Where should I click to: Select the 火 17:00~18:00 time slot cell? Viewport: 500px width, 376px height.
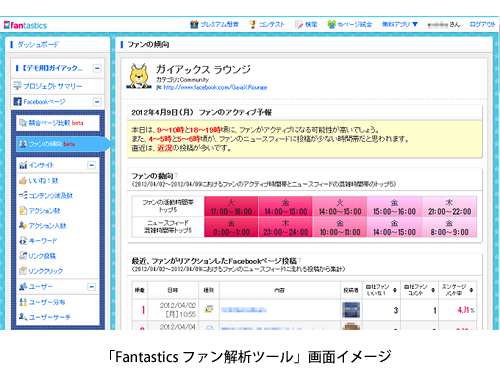231,207
